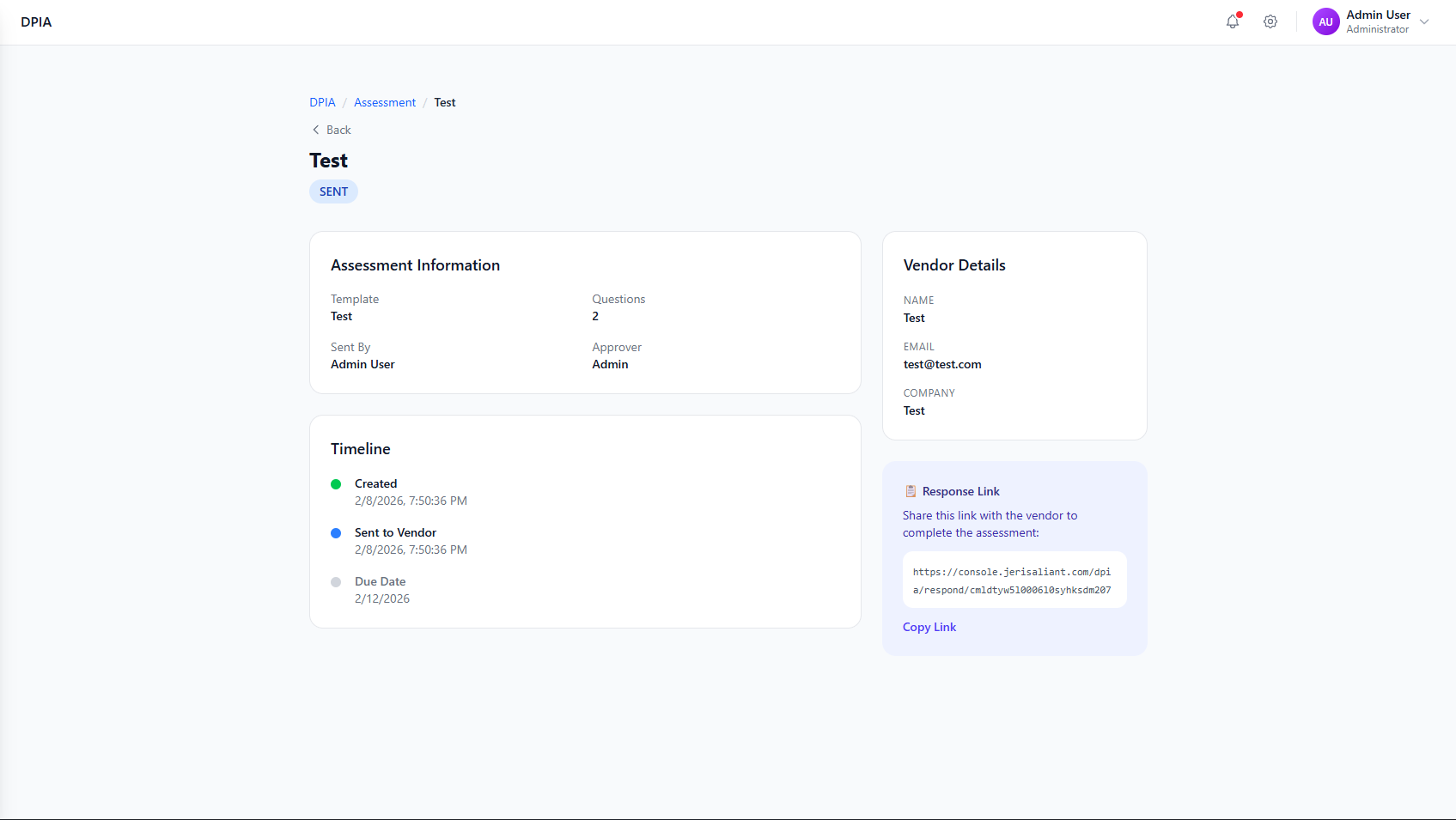
Task: Expand the Admin User account dropdown
Action: [1424, 22]
